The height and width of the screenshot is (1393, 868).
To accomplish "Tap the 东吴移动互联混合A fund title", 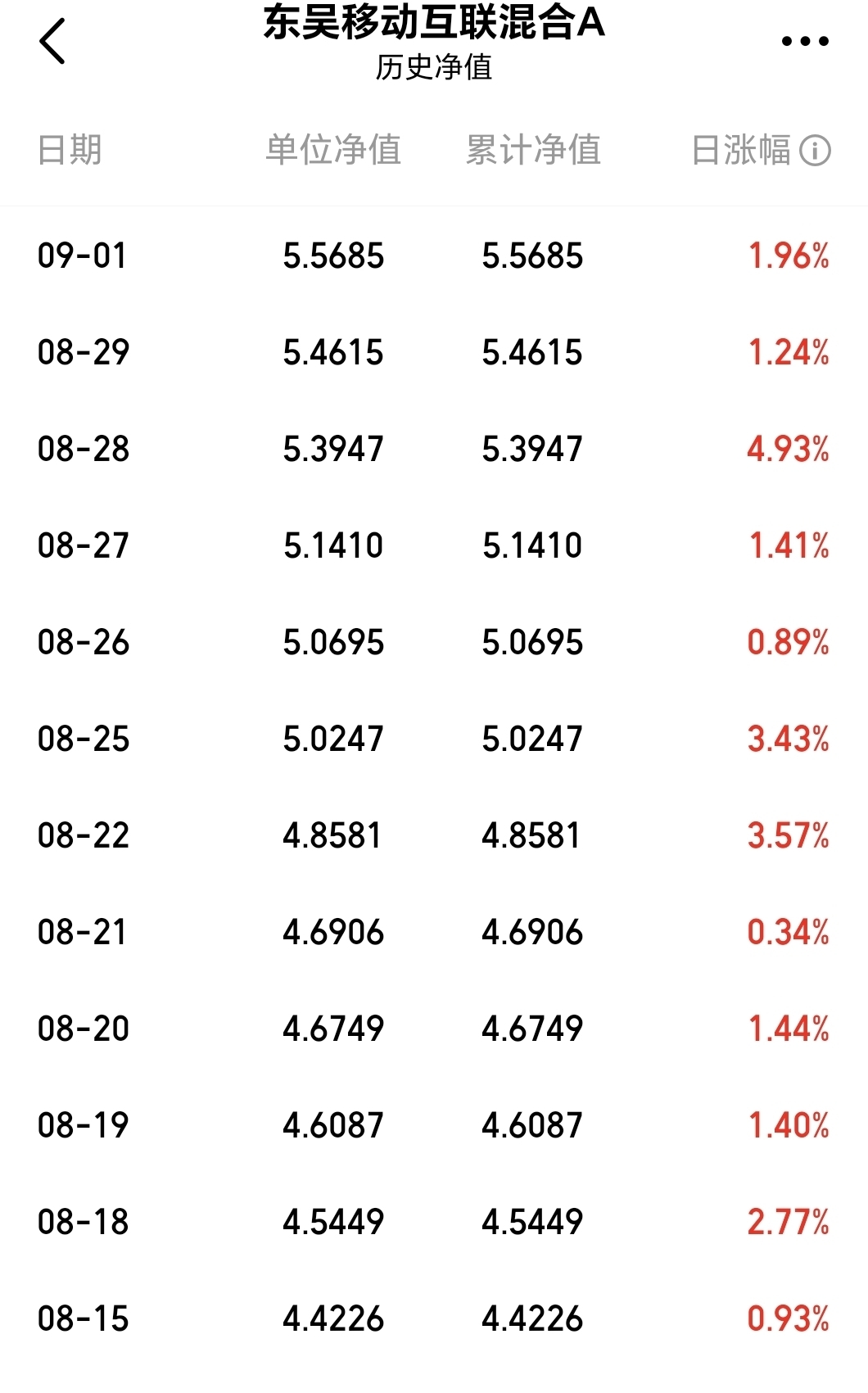I will pos(434,22).
